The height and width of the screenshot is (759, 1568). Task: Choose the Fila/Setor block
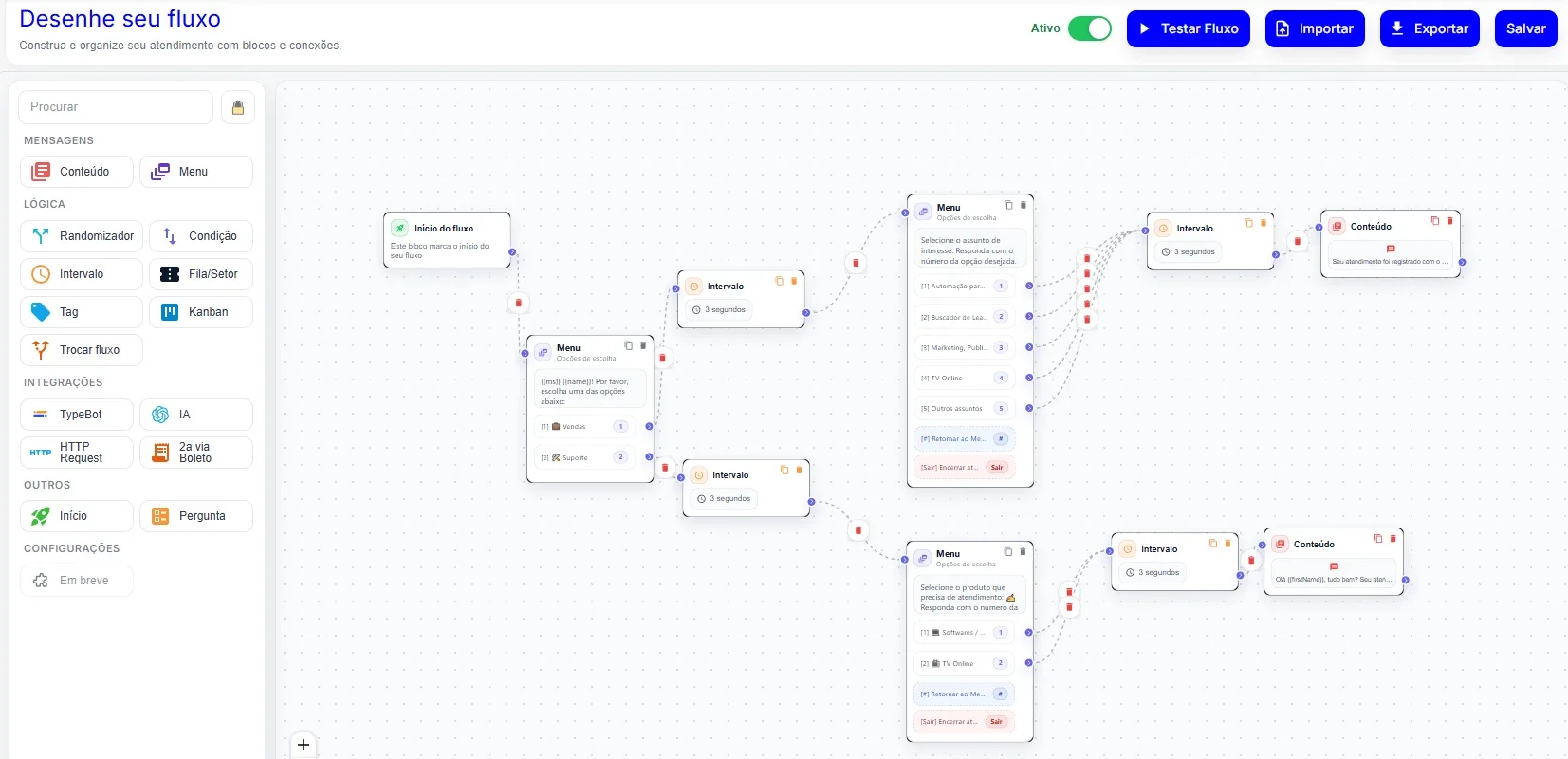[201, 274]
